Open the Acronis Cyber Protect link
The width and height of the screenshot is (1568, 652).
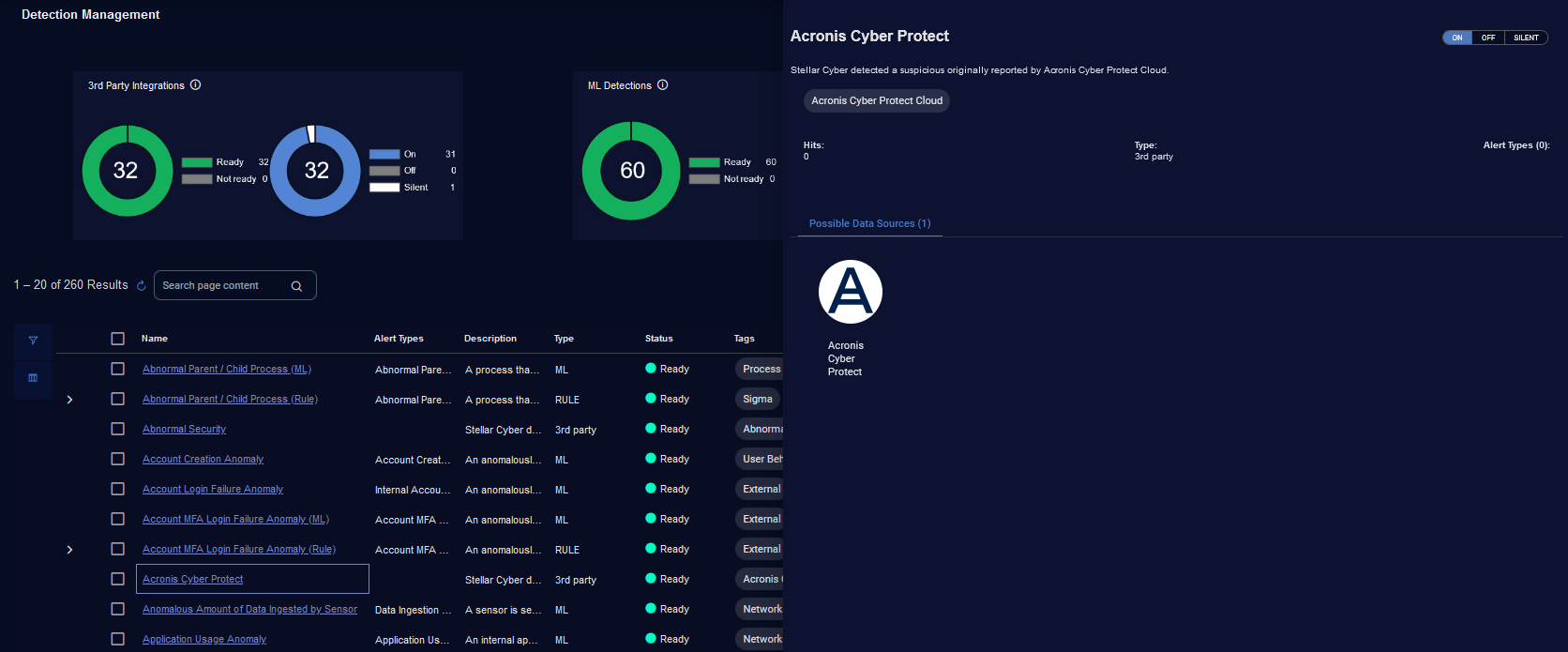tap(192, 579)
